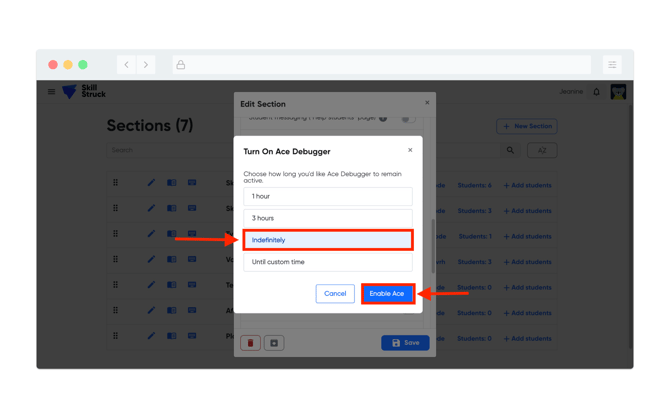Click the Enable Ace button
670x418 pixels.
pyautogui.click(x=387, y=293)
